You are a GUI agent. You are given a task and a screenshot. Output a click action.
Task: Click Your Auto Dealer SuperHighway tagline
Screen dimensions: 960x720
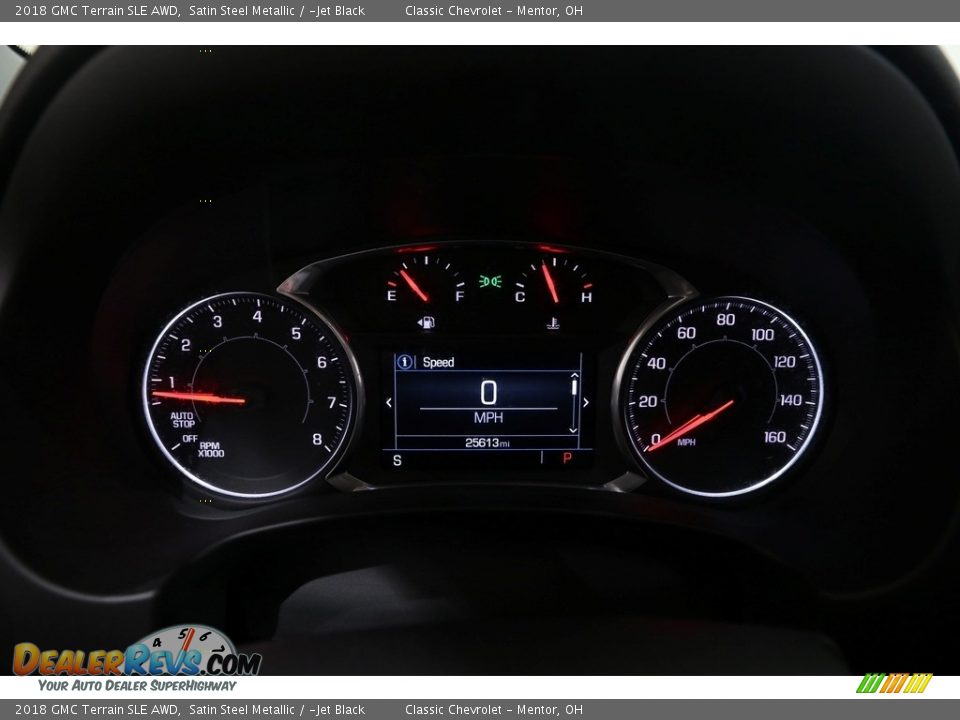[137, 686]
